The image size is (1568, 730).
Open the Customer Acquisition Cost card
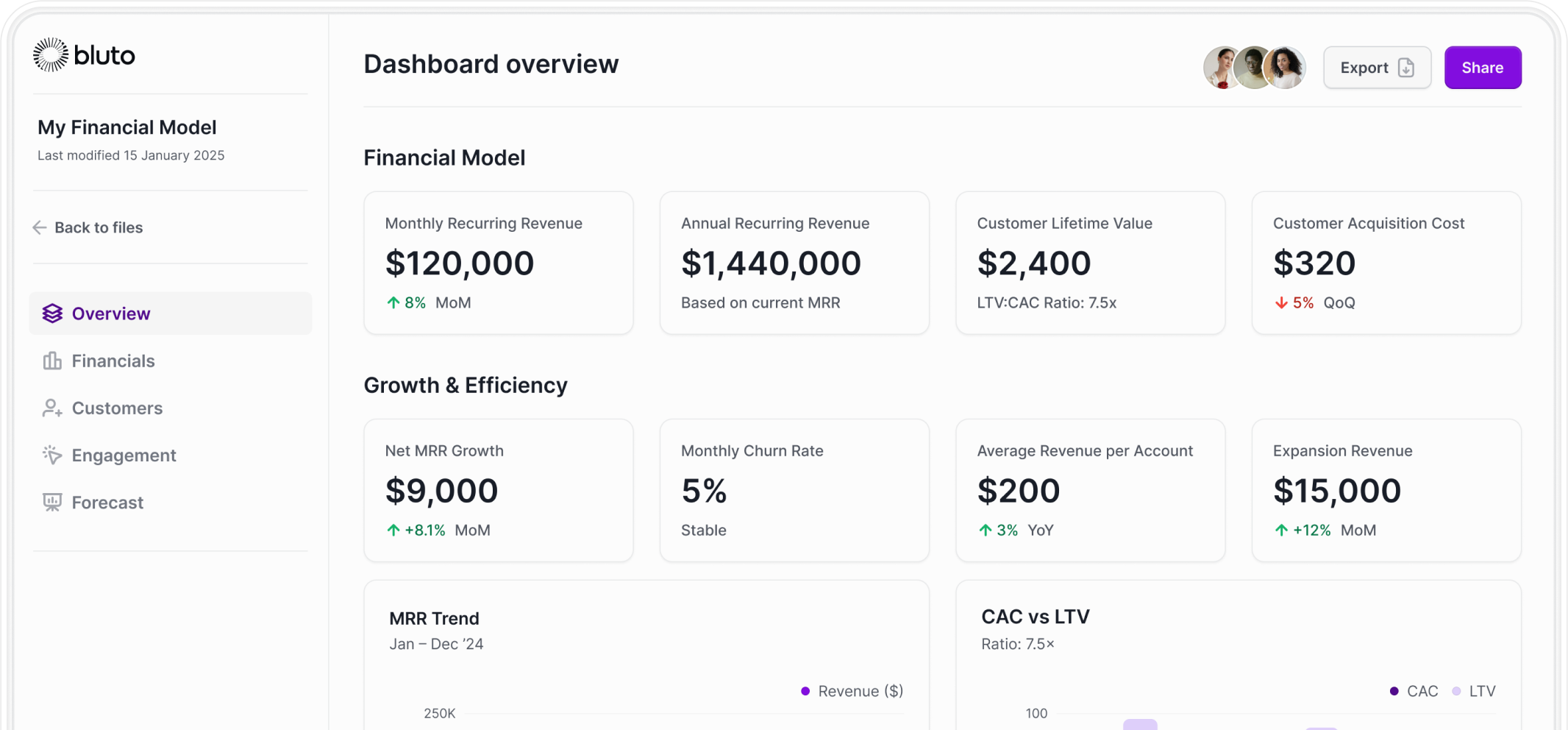point(1386,263)
